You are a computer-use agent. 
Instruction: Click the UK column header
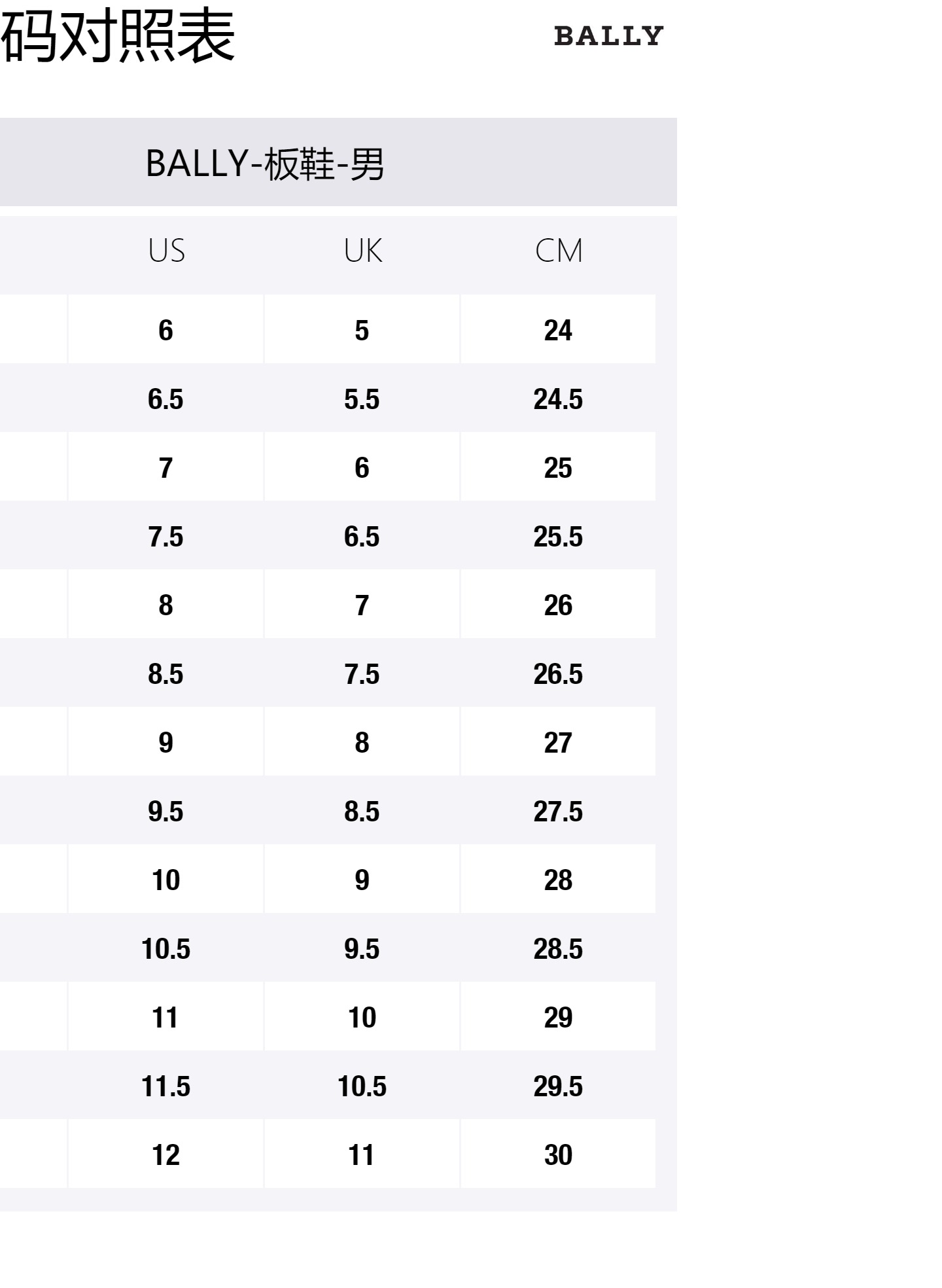pos(362,251)
